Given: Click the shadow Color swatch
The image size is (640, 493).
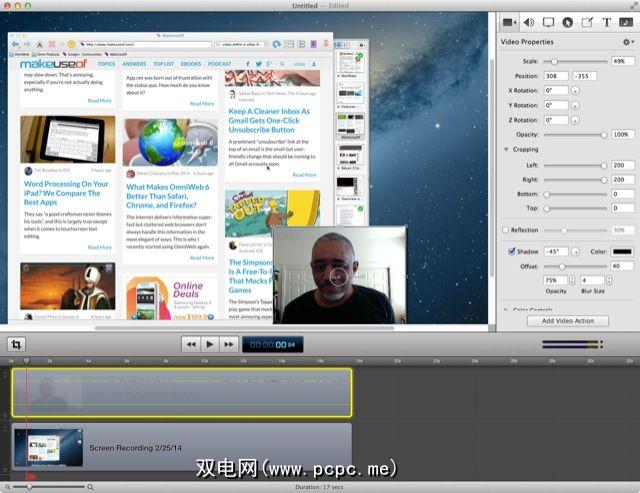Looking at the screenshot, I should pos(621,251).
